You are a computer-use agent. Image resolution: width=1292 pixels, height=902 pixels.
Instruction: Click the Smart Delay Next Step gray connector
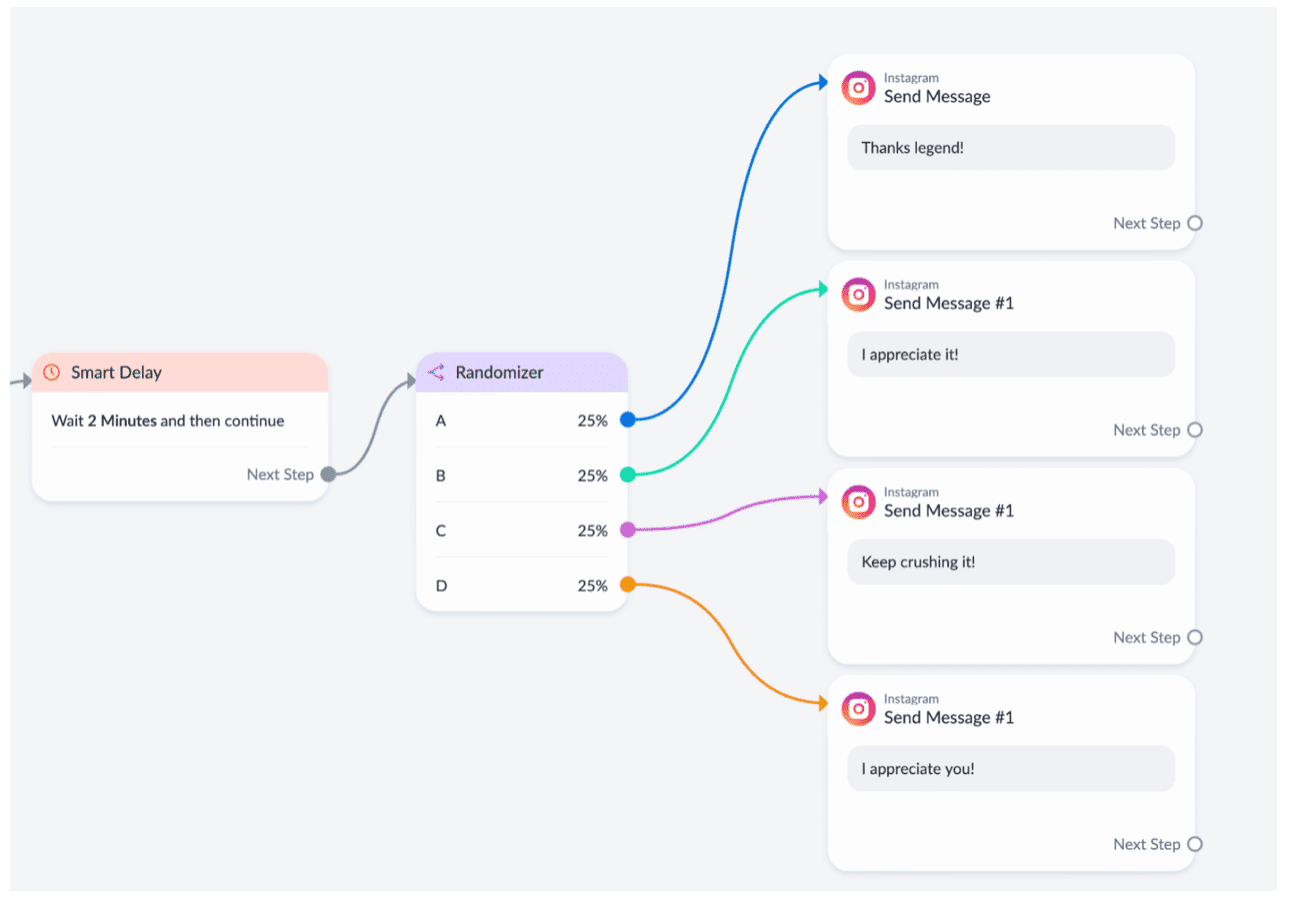click(x=328, y=475)
